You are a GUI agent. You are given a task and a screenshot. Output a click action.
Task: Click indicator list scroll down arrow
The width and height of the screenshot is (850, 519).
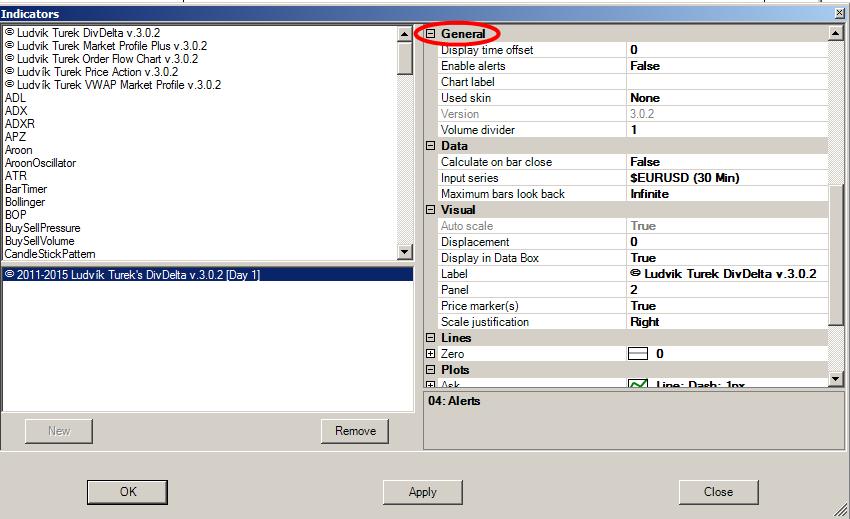[x=405, y=252]
